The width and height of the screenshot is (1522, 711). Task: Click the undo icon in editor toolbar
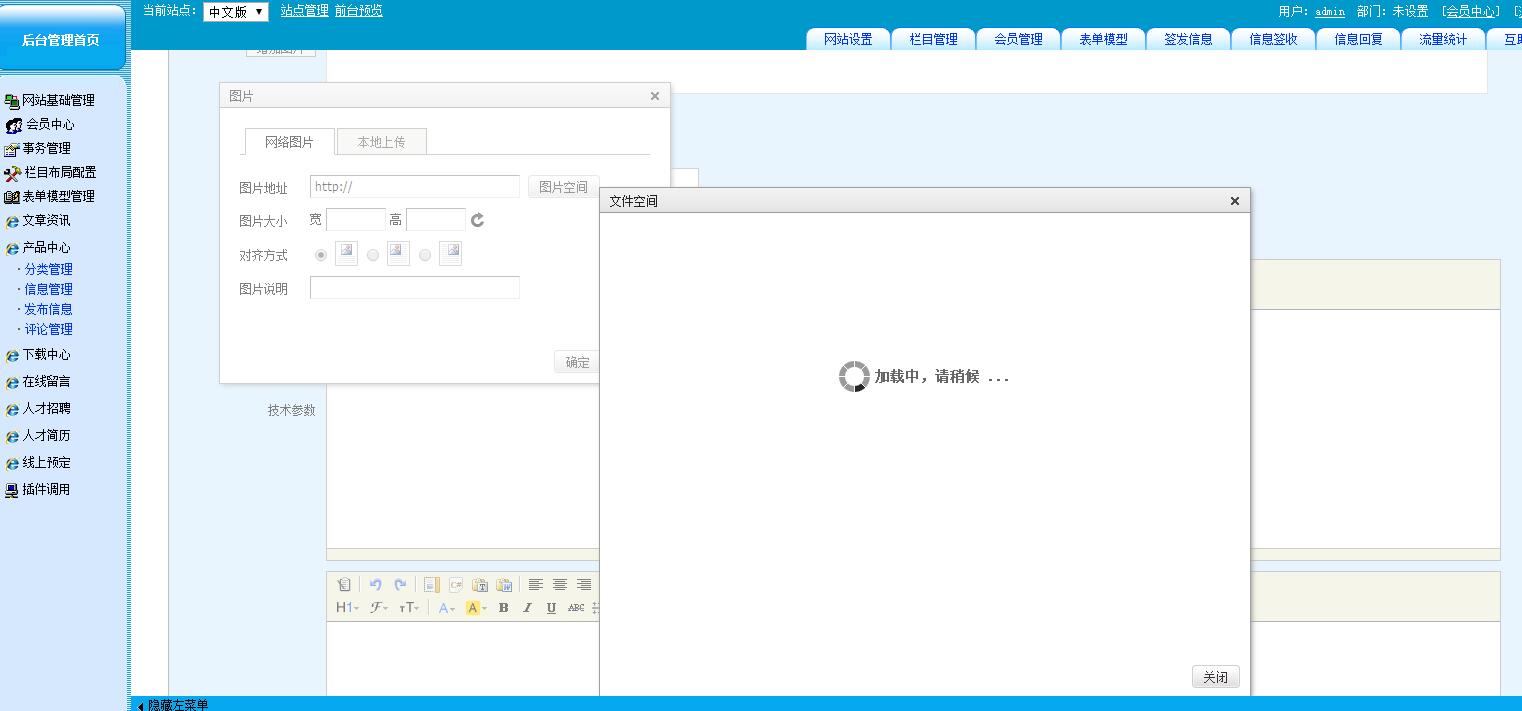(x=375, y=585)
